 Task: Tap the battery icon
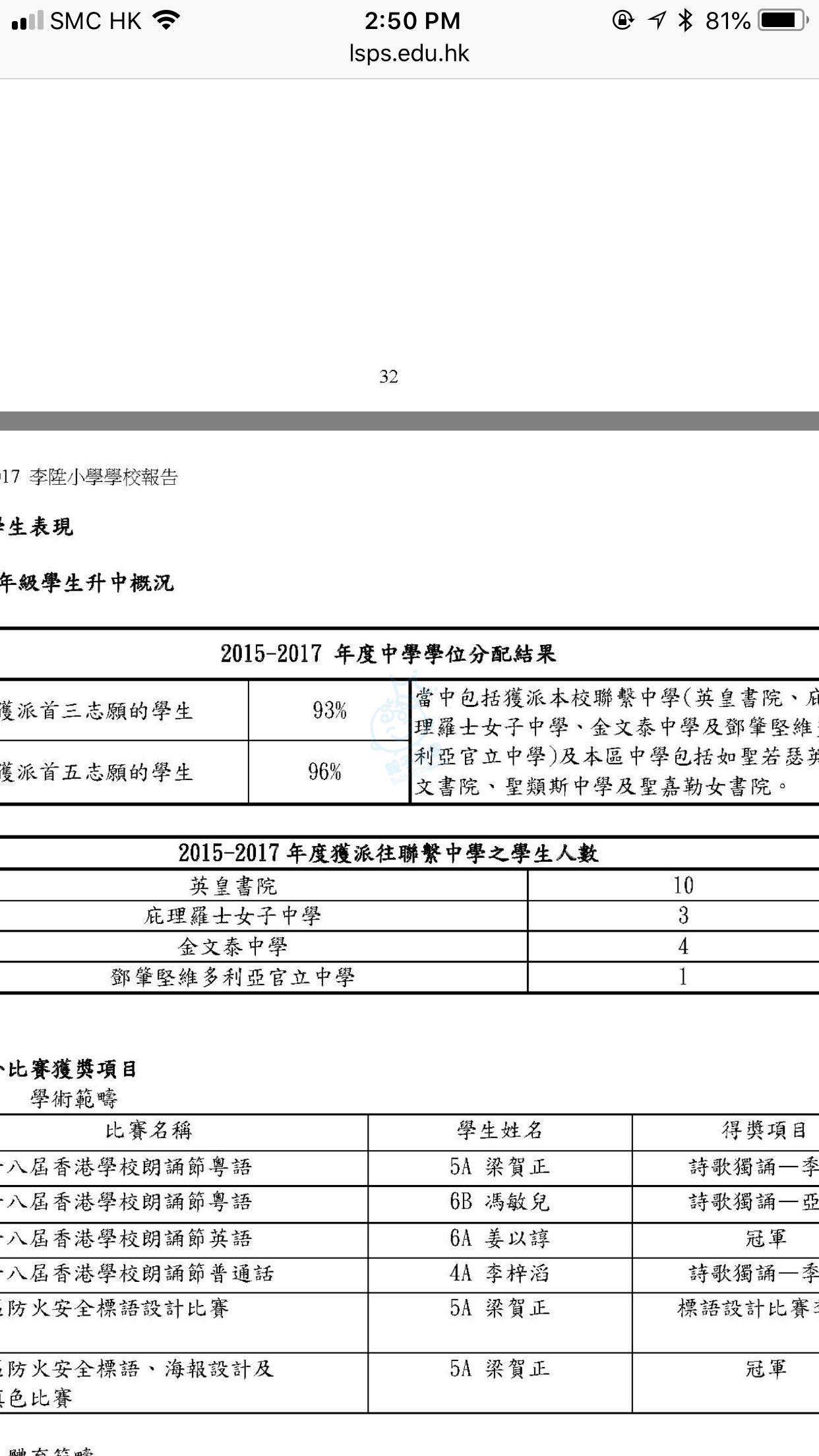(783, 21)
